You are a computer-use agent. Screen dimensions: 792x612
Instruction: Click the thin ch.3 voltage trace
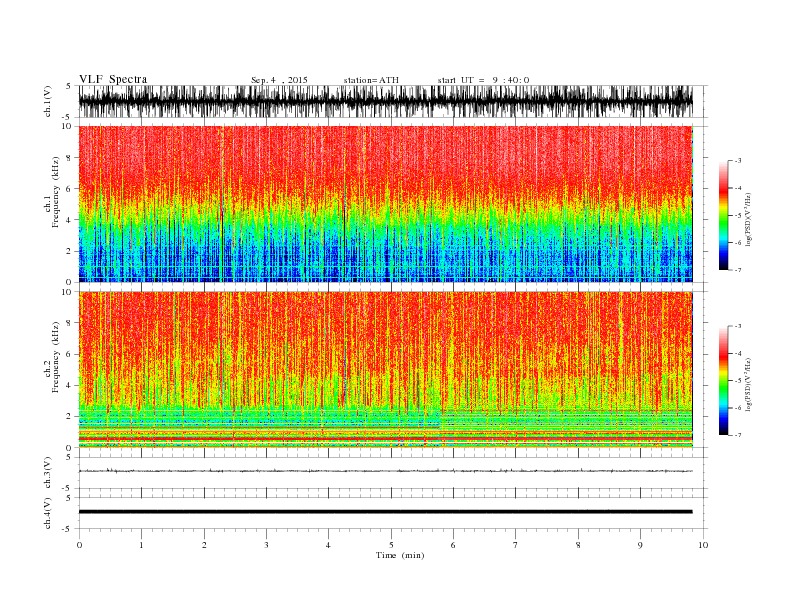coord(385,471)
